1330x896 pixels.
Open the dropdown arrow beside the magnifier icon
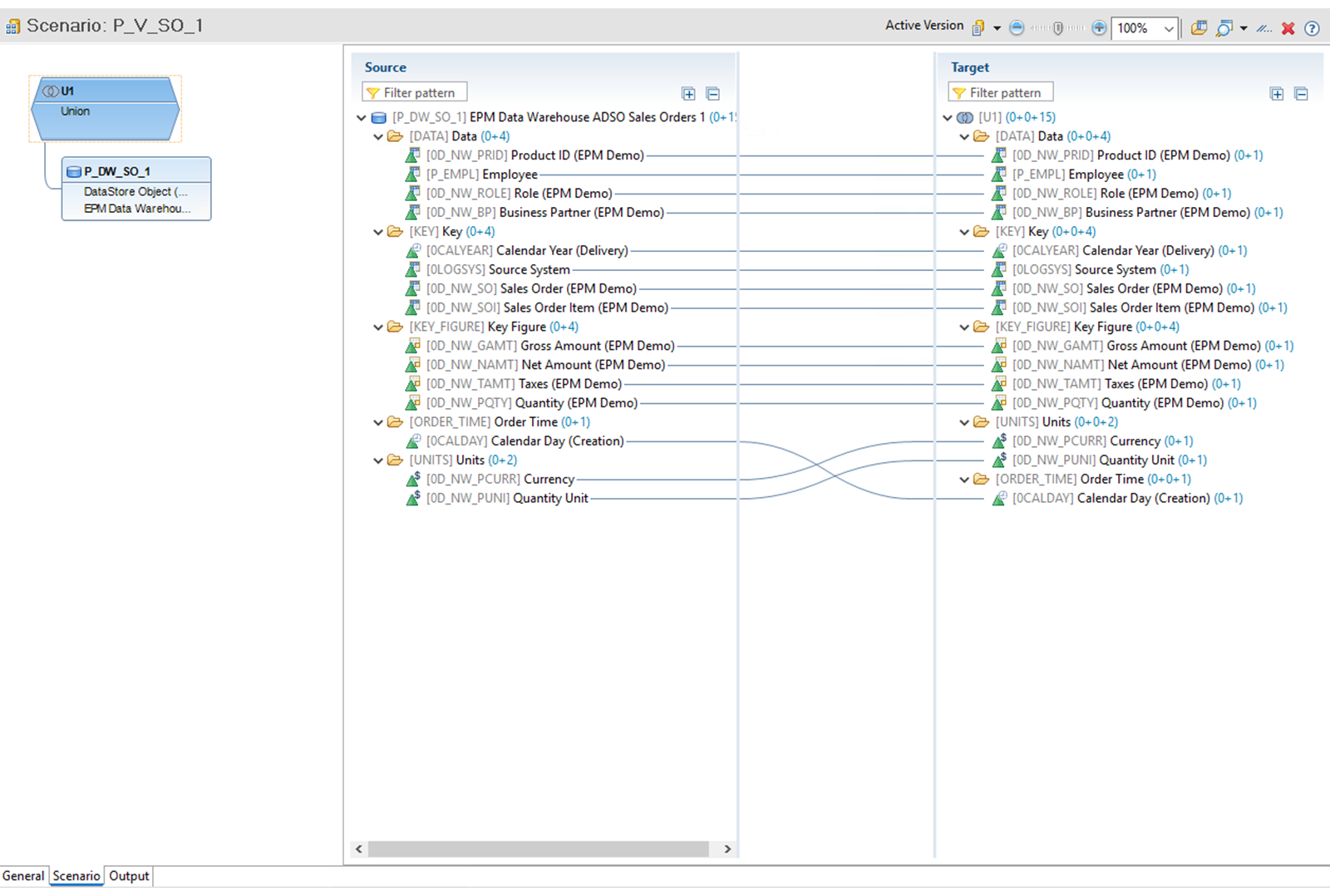pos(1244,28)
